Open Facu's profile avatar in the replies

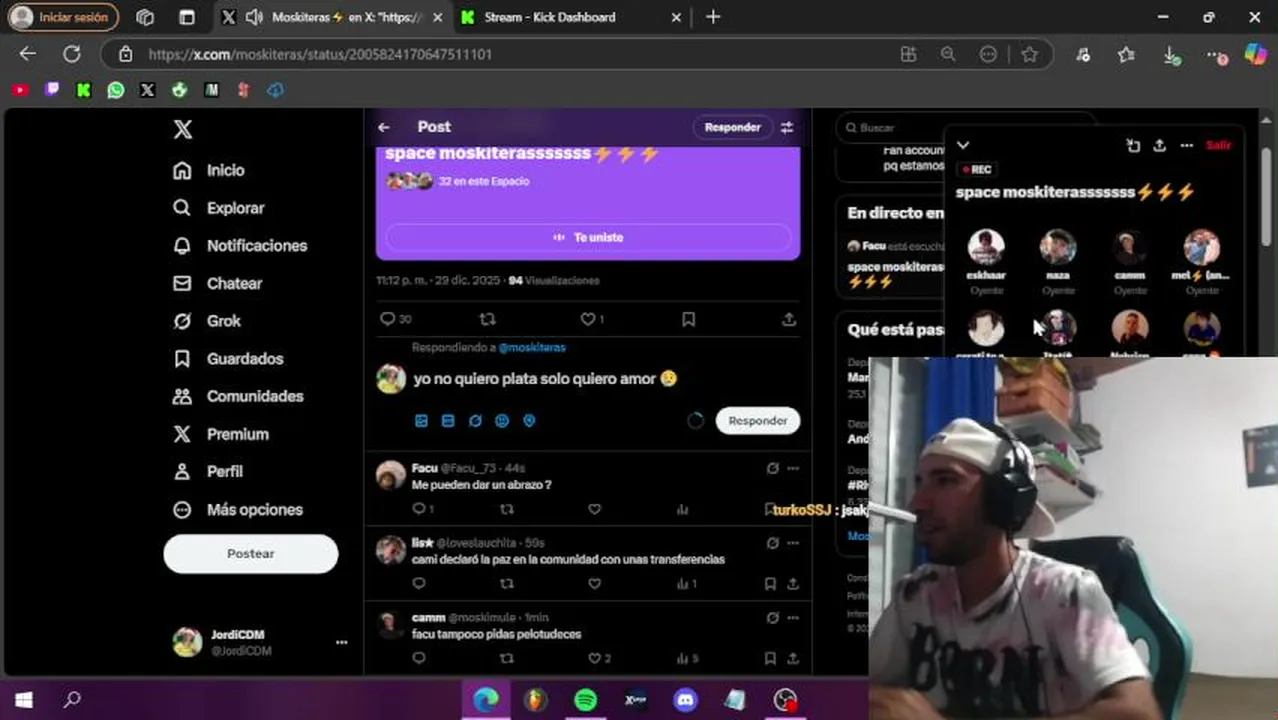coord(391,475)
